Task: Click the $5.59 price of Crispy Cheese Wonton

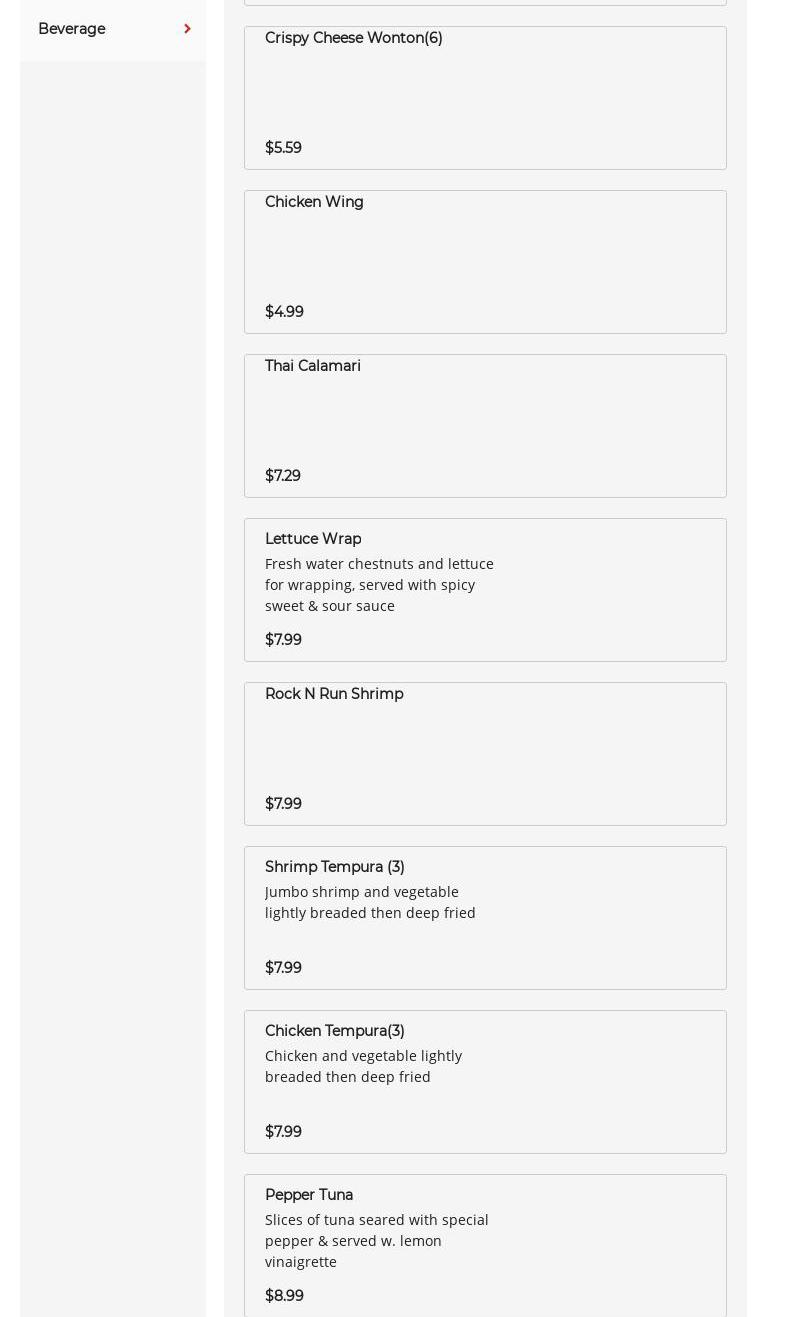Action: pyautogui.click(x=283, y=148)
